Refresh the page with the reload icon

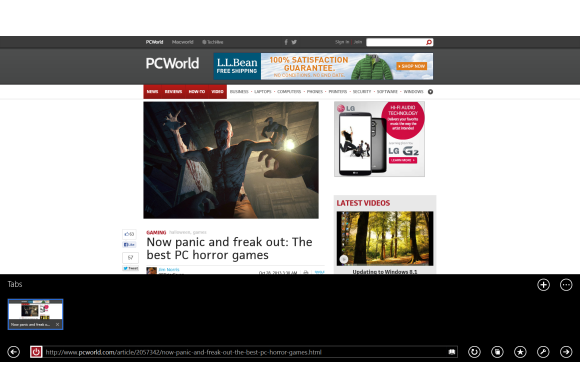pyautogui.click(x=474, y=352)
